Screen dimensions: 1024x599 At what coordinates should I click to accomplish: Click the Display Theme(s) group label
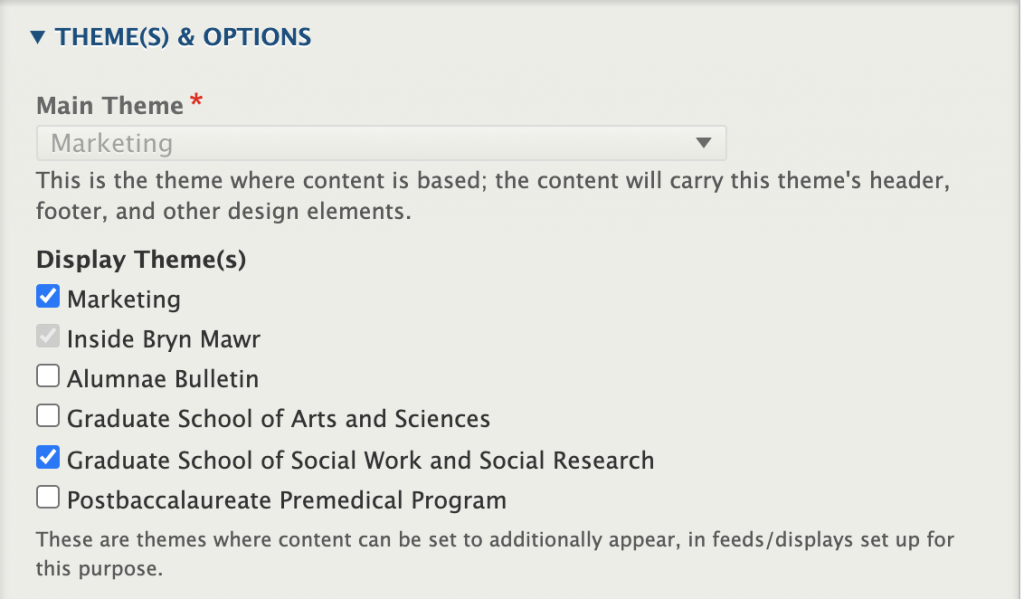click(141, 260)
